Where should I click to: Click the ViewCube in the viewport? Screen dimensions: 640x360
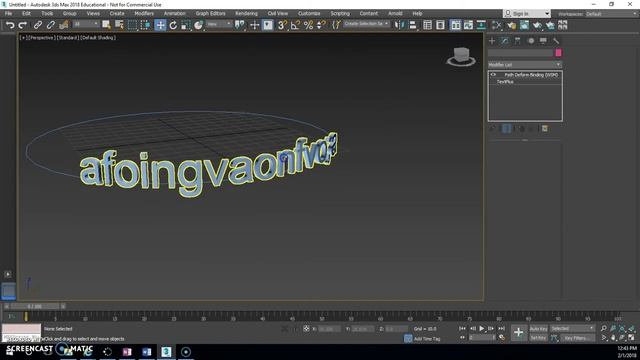(461, 56)
